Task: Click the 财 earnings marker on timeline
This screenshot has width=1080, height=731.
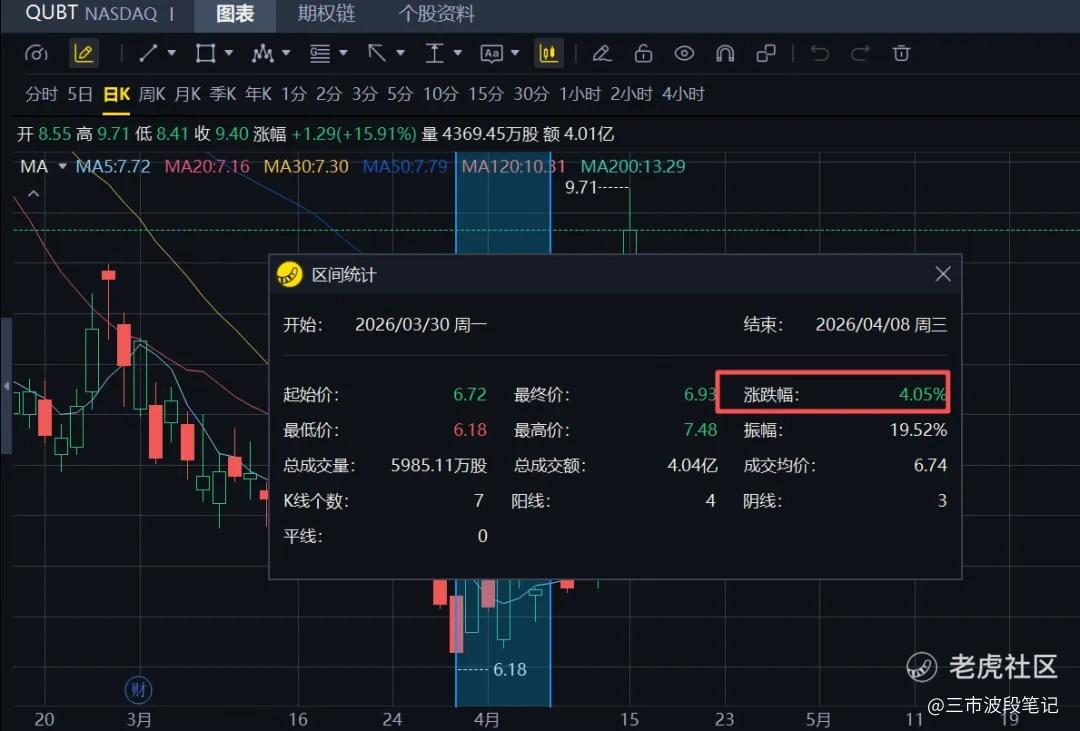Action: pos(138,688)
